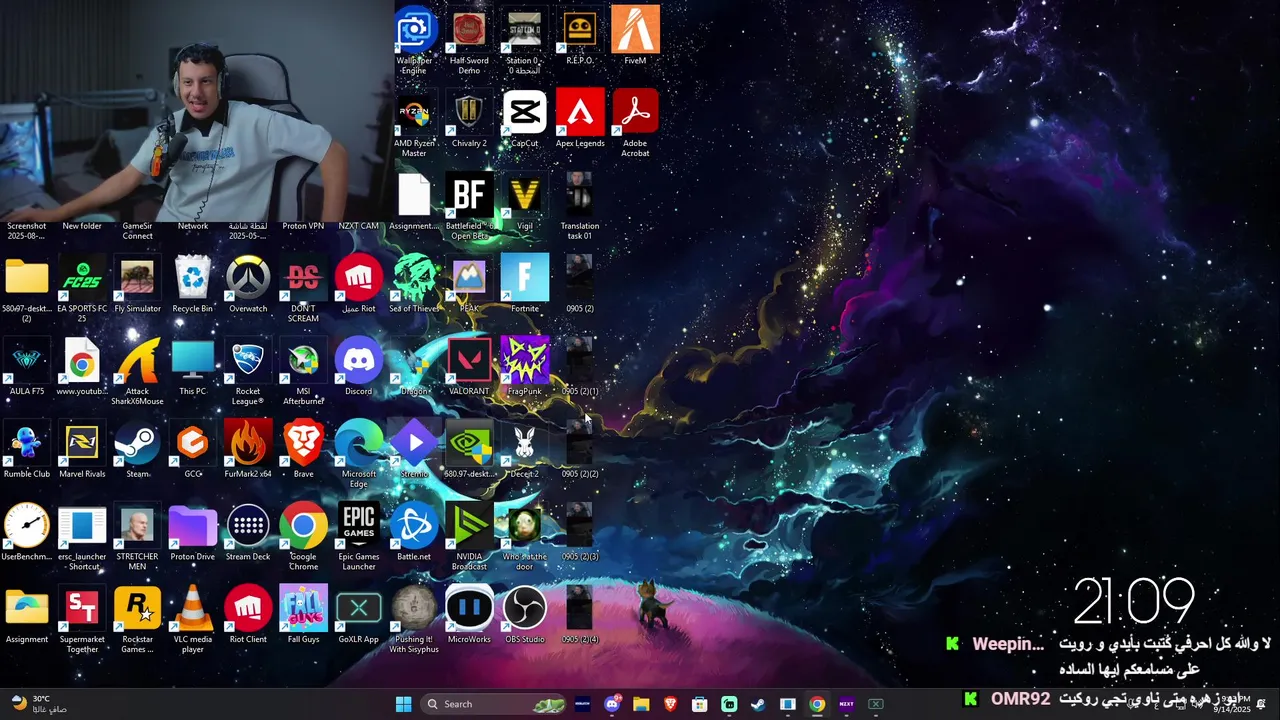Screen dimensions: 1280x720
Task: Click the Windows Start button
Action: click(403, 704)
